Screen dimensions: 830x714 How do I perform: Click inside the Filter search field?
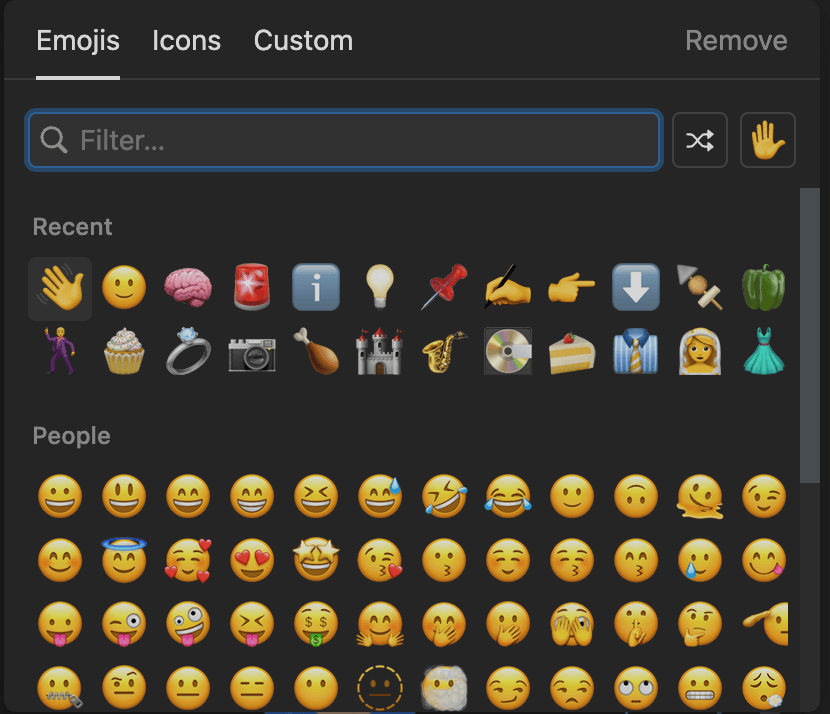344,140
